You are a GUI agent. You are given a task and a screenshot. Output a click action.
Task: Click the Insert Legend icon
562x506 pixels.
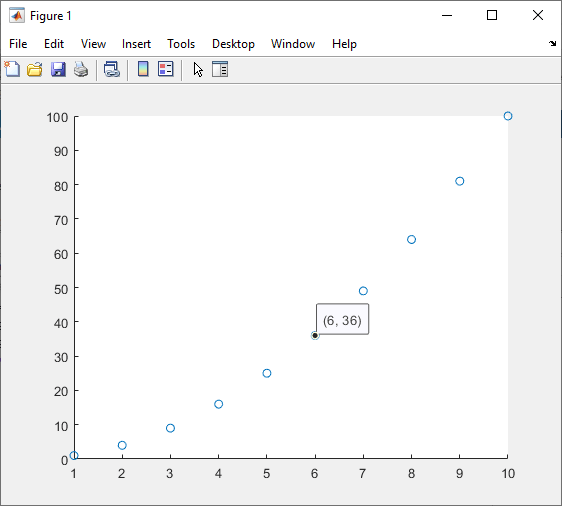pyautogui.click(x=166, y=69)
